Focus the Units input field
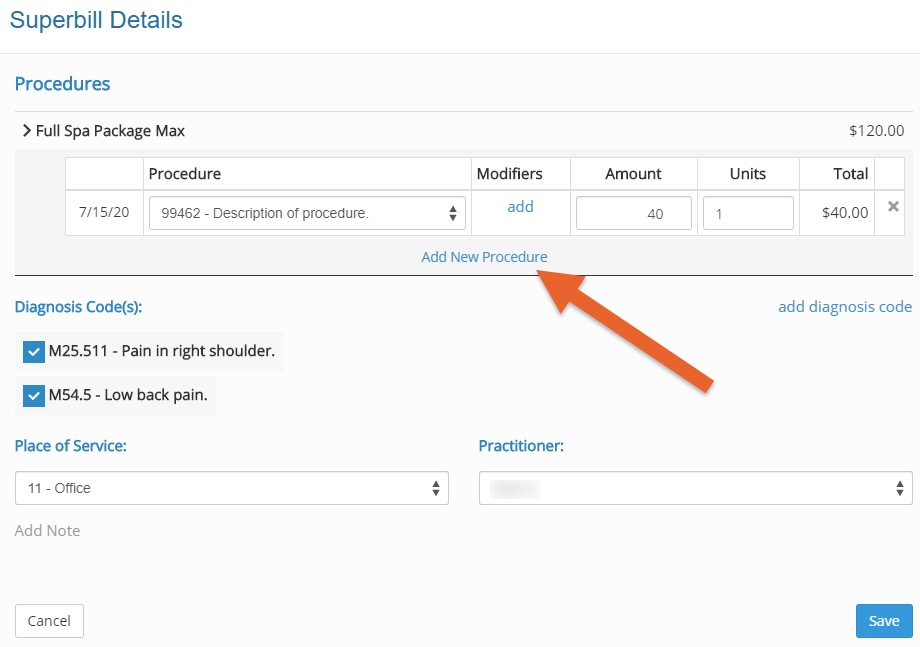 coord(748,213)
